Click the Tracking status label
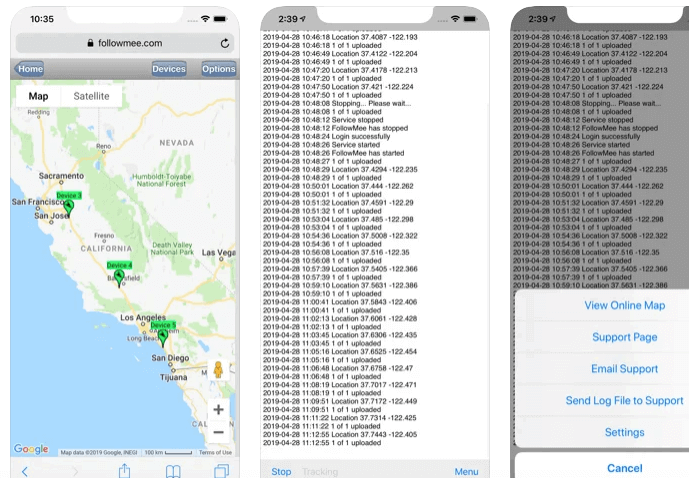Viewport: 689px width, 478px height. coord(320,471)
